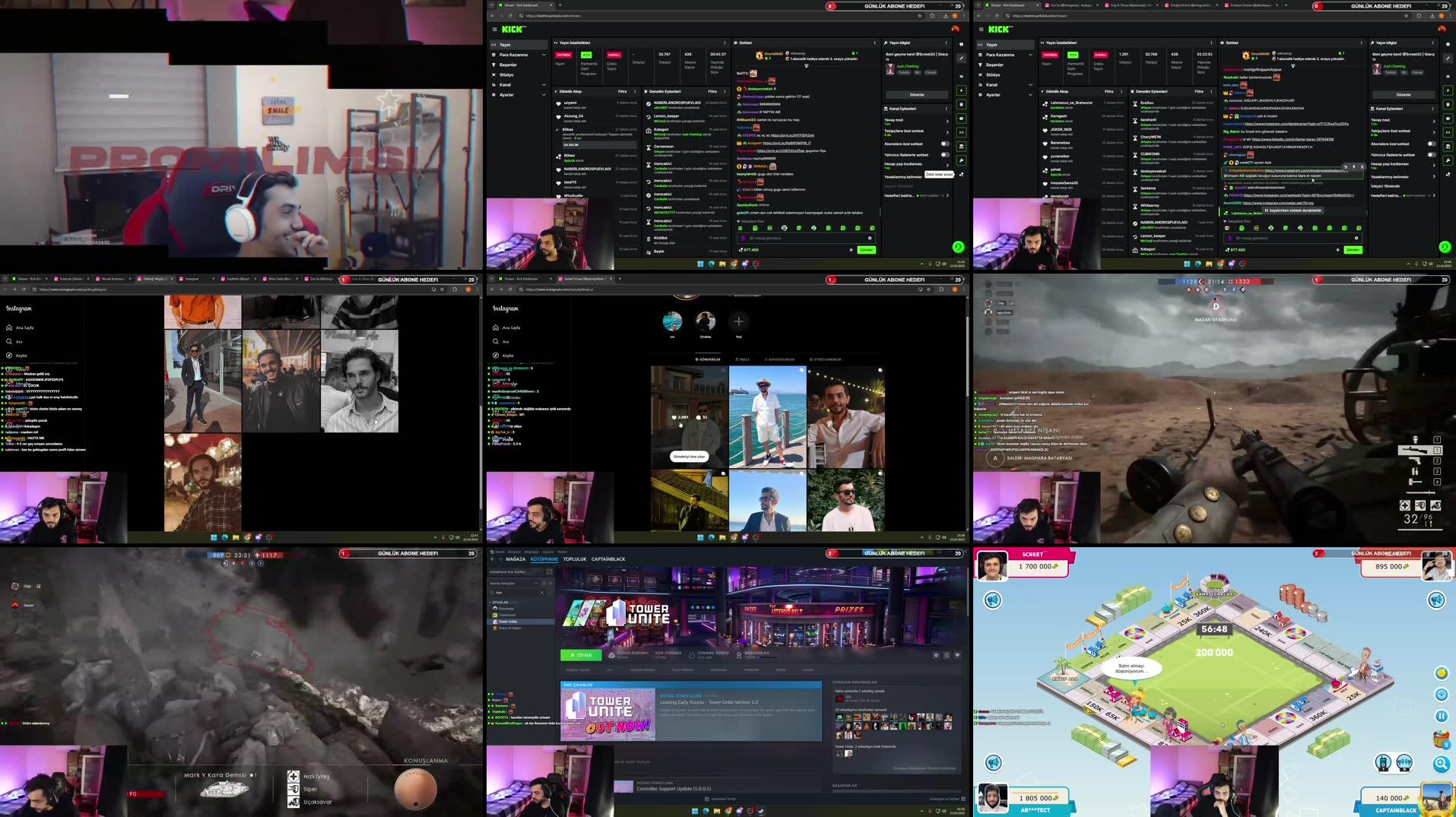Click pencil edit icon in top-center Kick rail

pos(961,58)
